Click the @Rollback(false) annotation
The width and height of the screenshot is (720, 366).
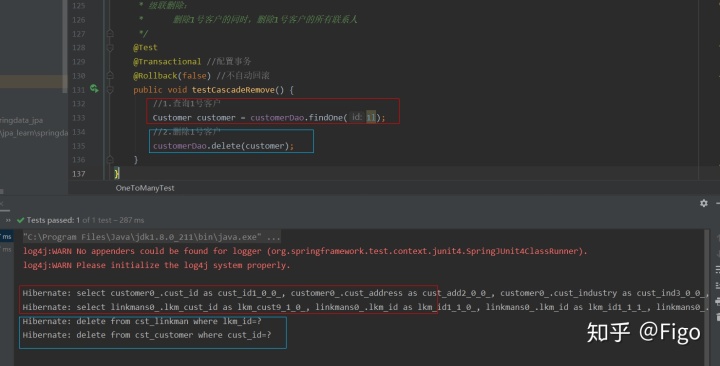(172, 75)
